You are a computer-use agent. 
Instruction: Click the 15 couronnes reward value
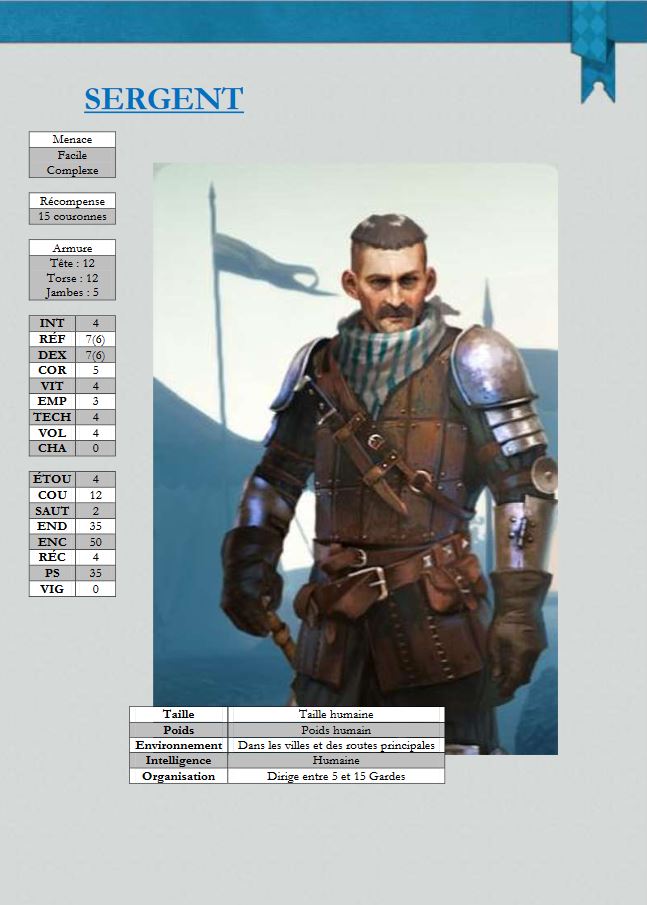pos(72,216)
